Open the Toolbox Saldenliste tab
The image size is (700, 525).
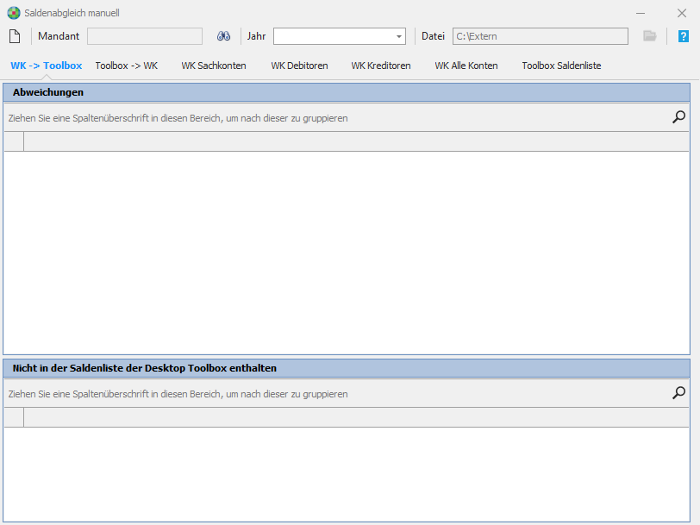pos(562,66)
